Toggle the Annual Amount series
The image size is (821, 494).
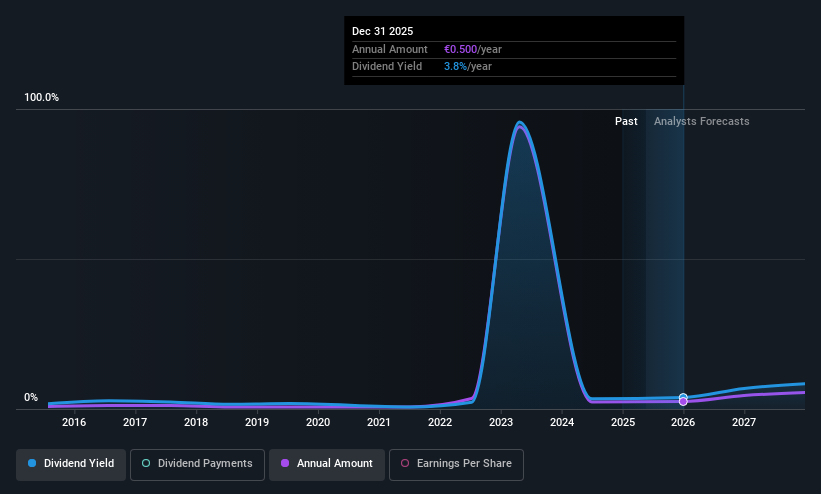click(x=327, y=464)
